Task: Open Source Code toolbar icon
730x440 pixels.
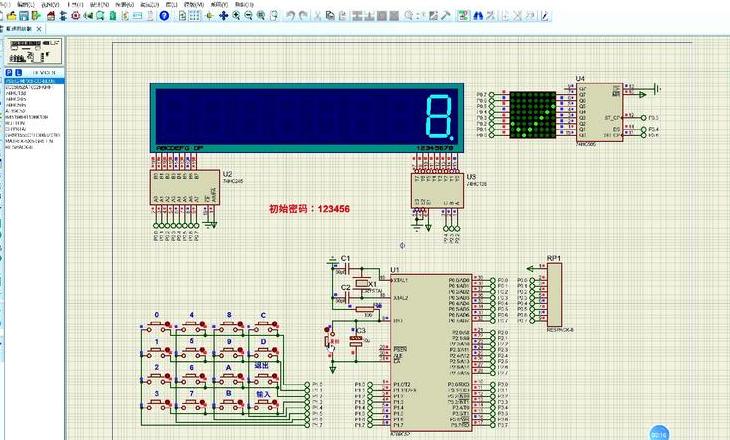Action: [137, 16]
